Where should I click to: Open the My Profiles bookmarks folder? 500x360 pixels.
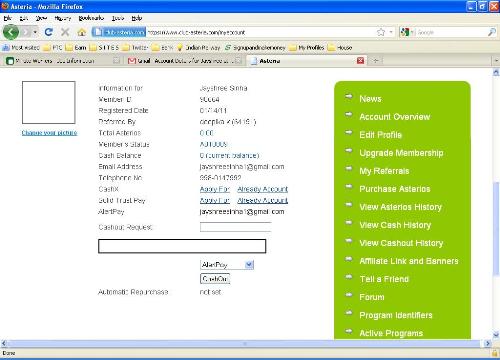(x=307, y=48)
